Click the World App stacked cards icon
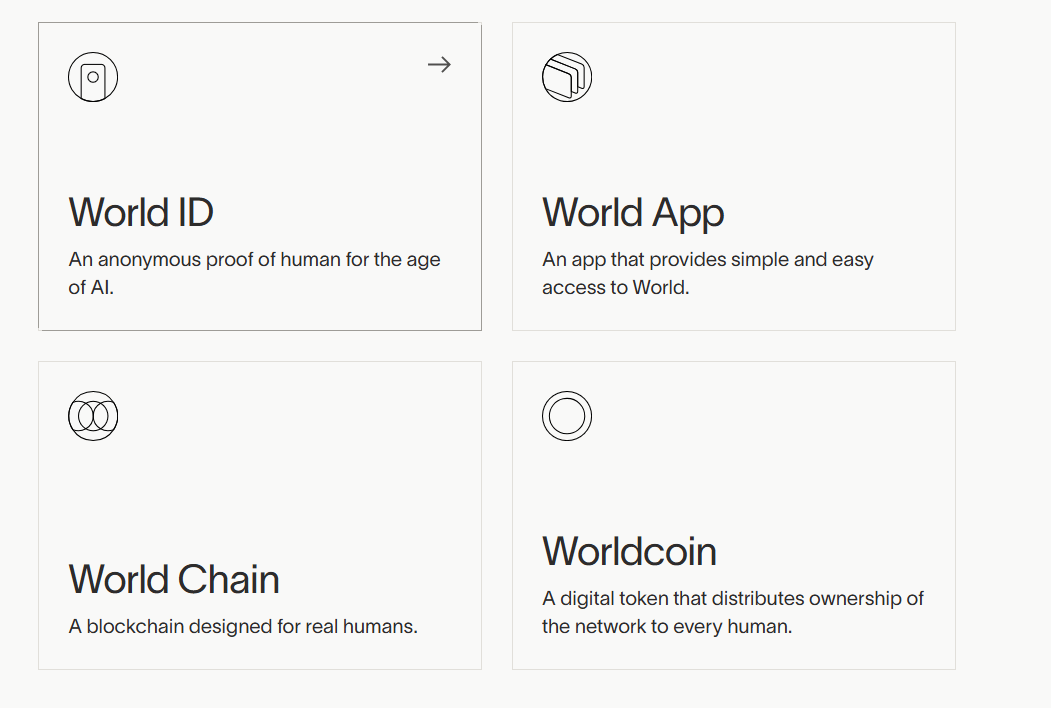The width and height of the screenshot is (1051, 708). (x=567, y=77)
